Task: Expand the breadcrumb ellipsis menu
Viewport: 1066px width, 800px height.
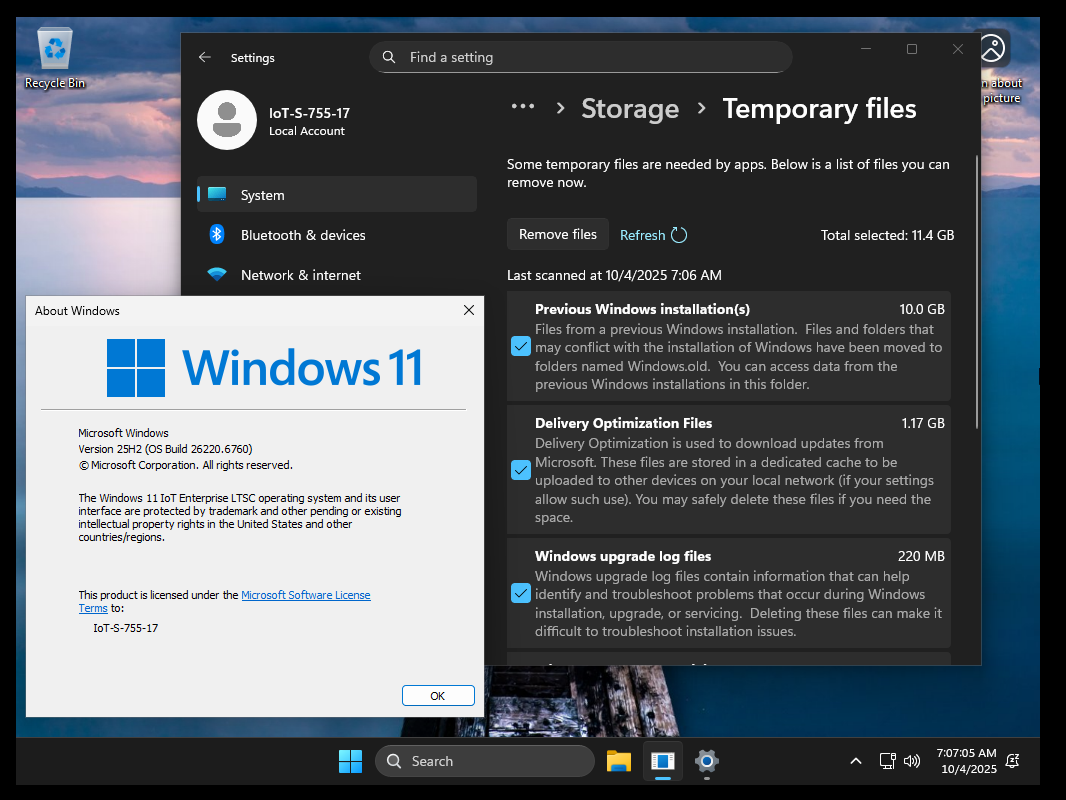Action: tap(523, 107)
